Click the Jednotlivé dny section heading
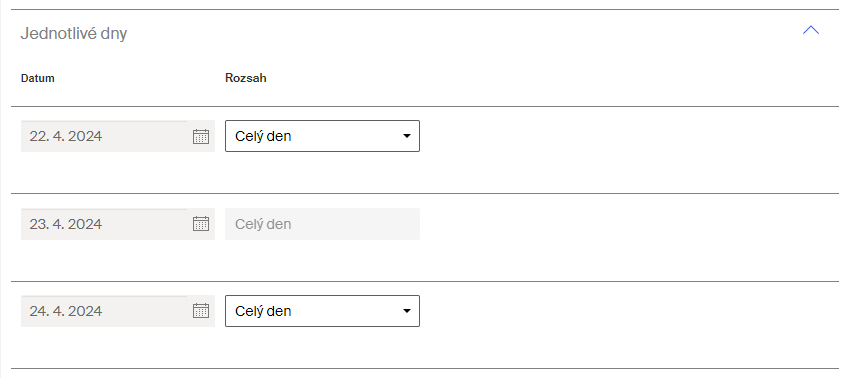The height and width of the screenshot is (378, 845). (74, 33)
